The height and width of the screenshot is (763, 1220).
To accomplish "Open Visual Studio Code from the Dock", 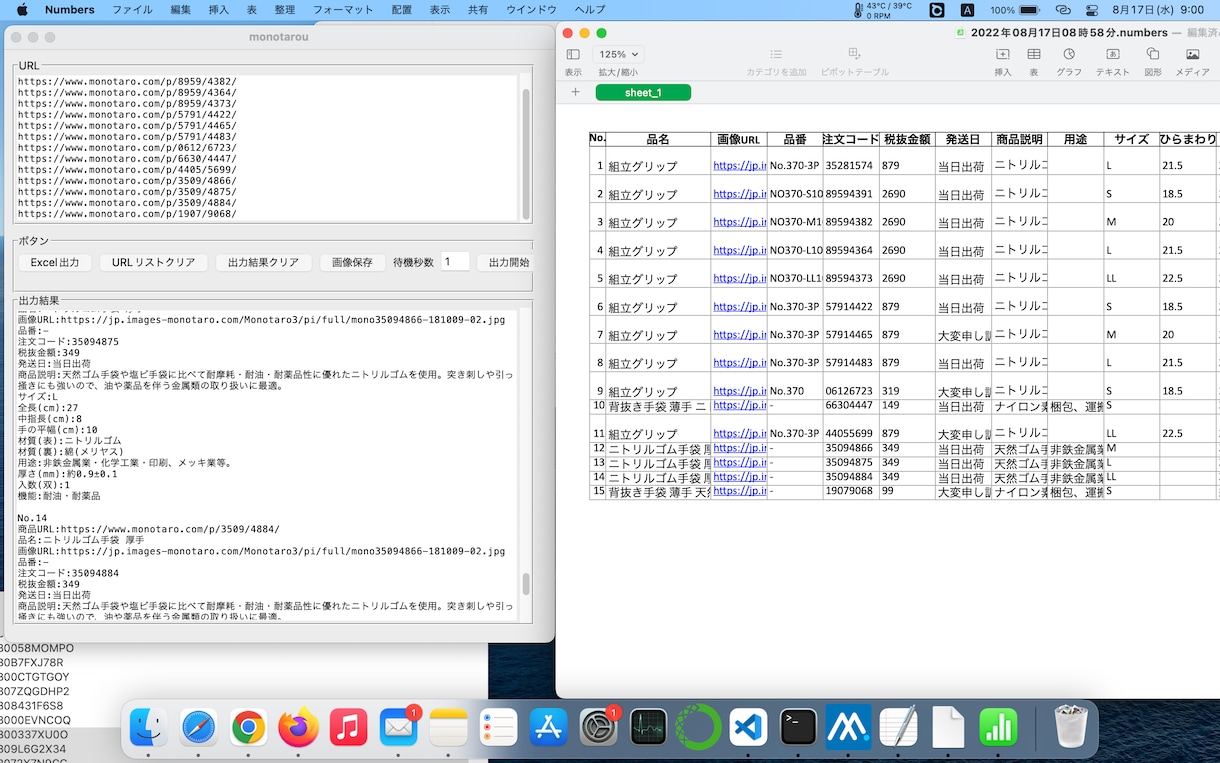I will [748, 728].
